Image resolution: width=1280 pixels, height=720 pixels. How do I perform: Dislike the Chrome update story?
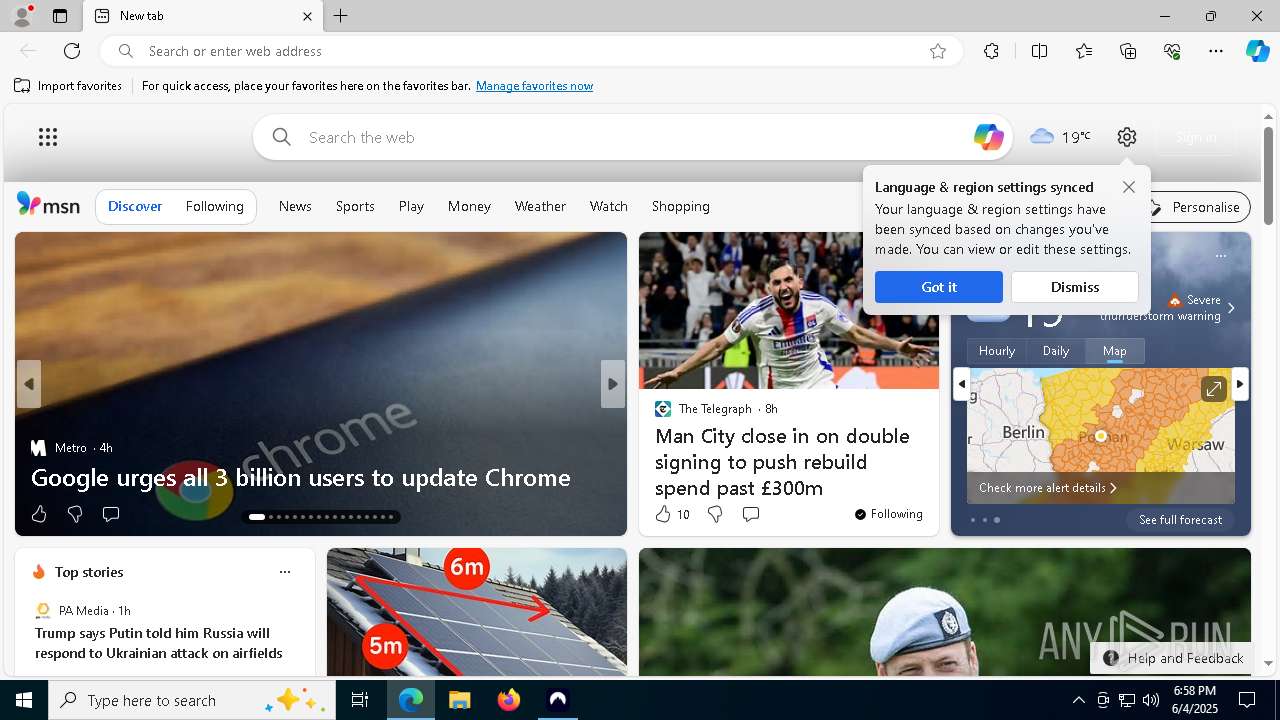pyautogui.click(x=74, y=514)
